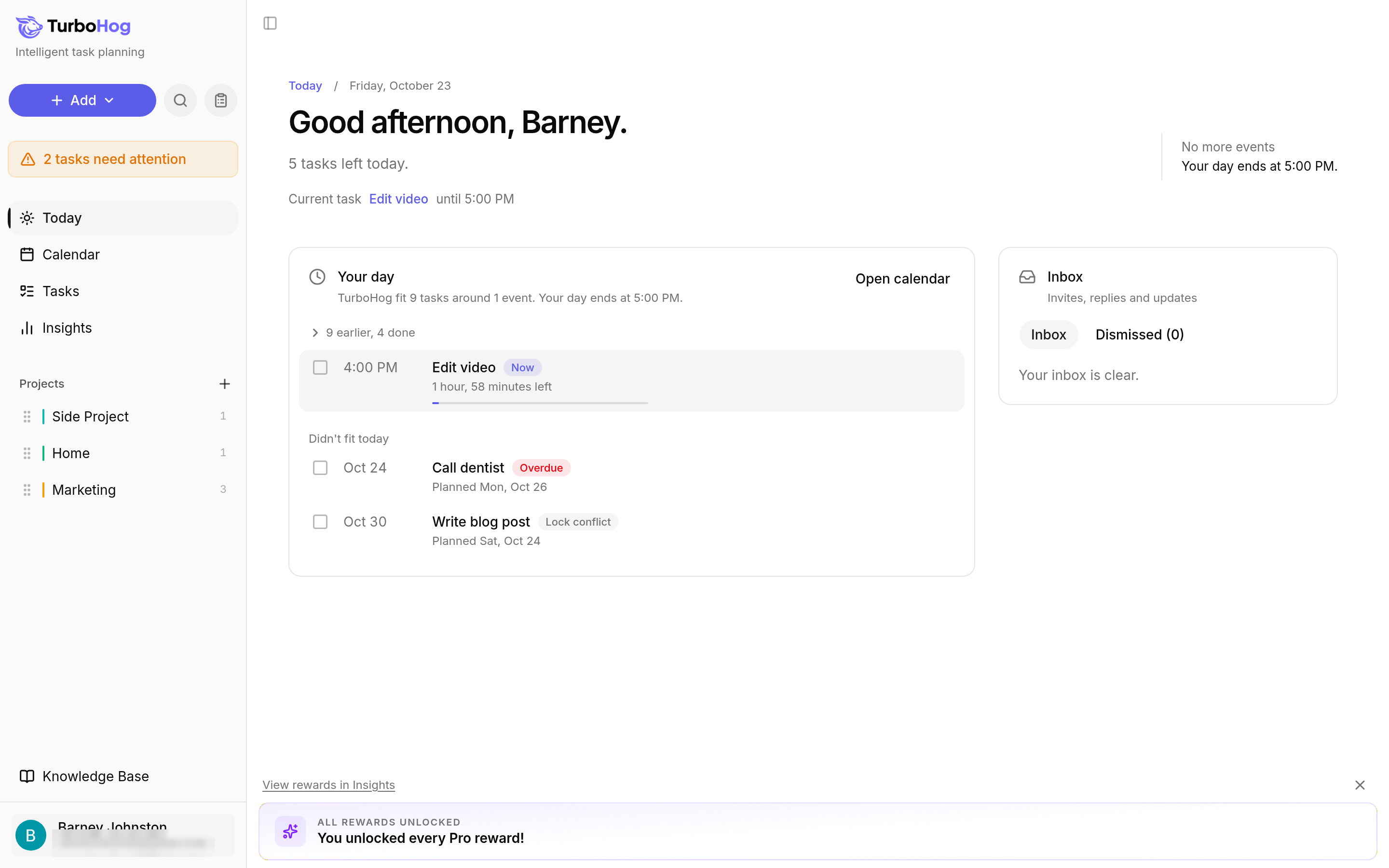1389x868 pixels.
Task: Open the Add dropdown button
Action: (82, 100)
